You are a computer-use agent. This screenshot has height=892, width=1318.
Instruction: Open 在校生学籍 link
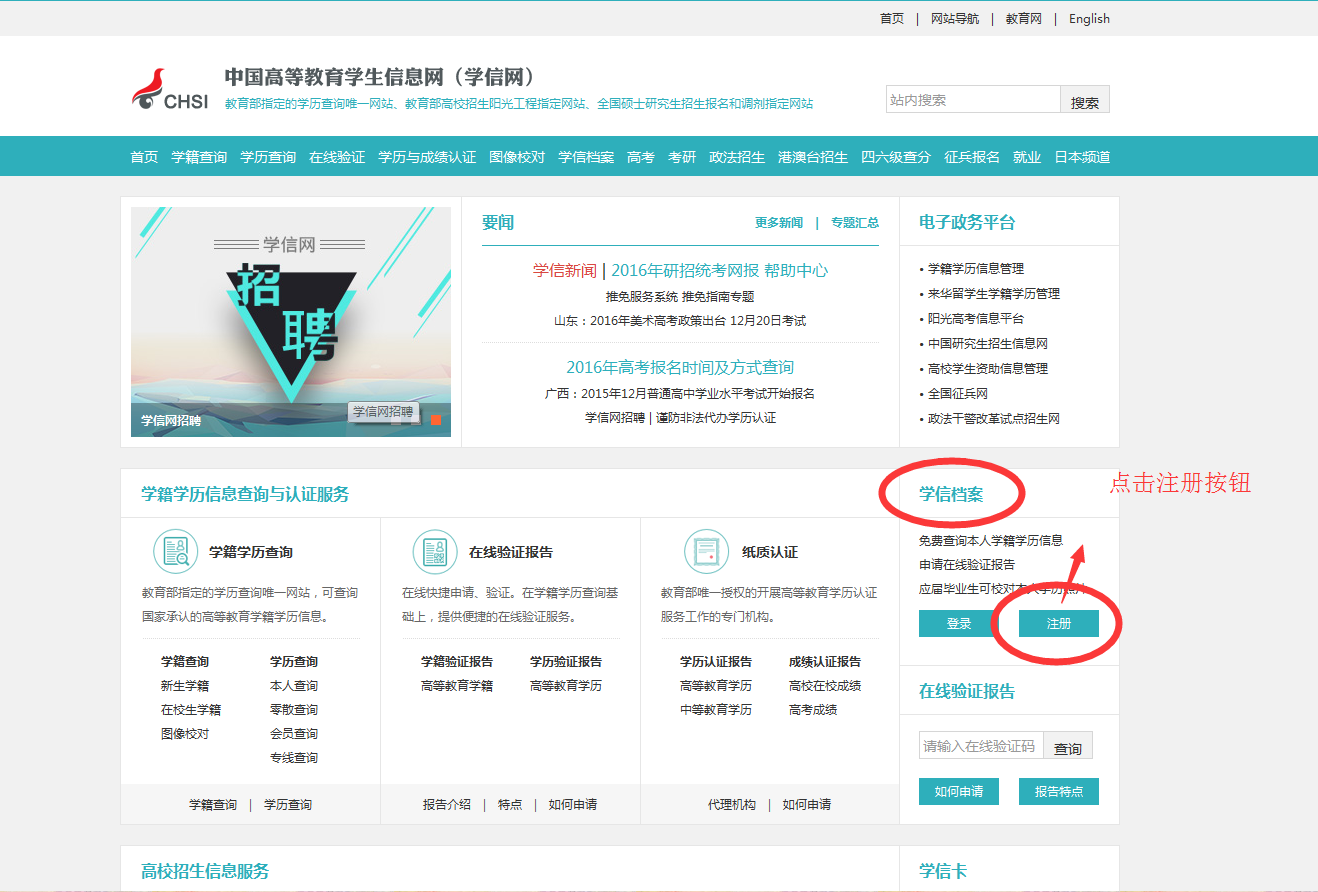[x=191, y=710]
